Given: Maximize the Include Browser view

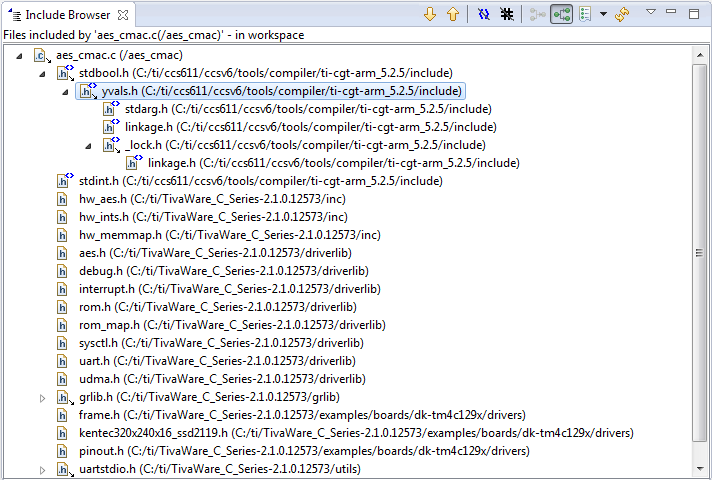Looking at the screenshot, I should coord(694,14).
